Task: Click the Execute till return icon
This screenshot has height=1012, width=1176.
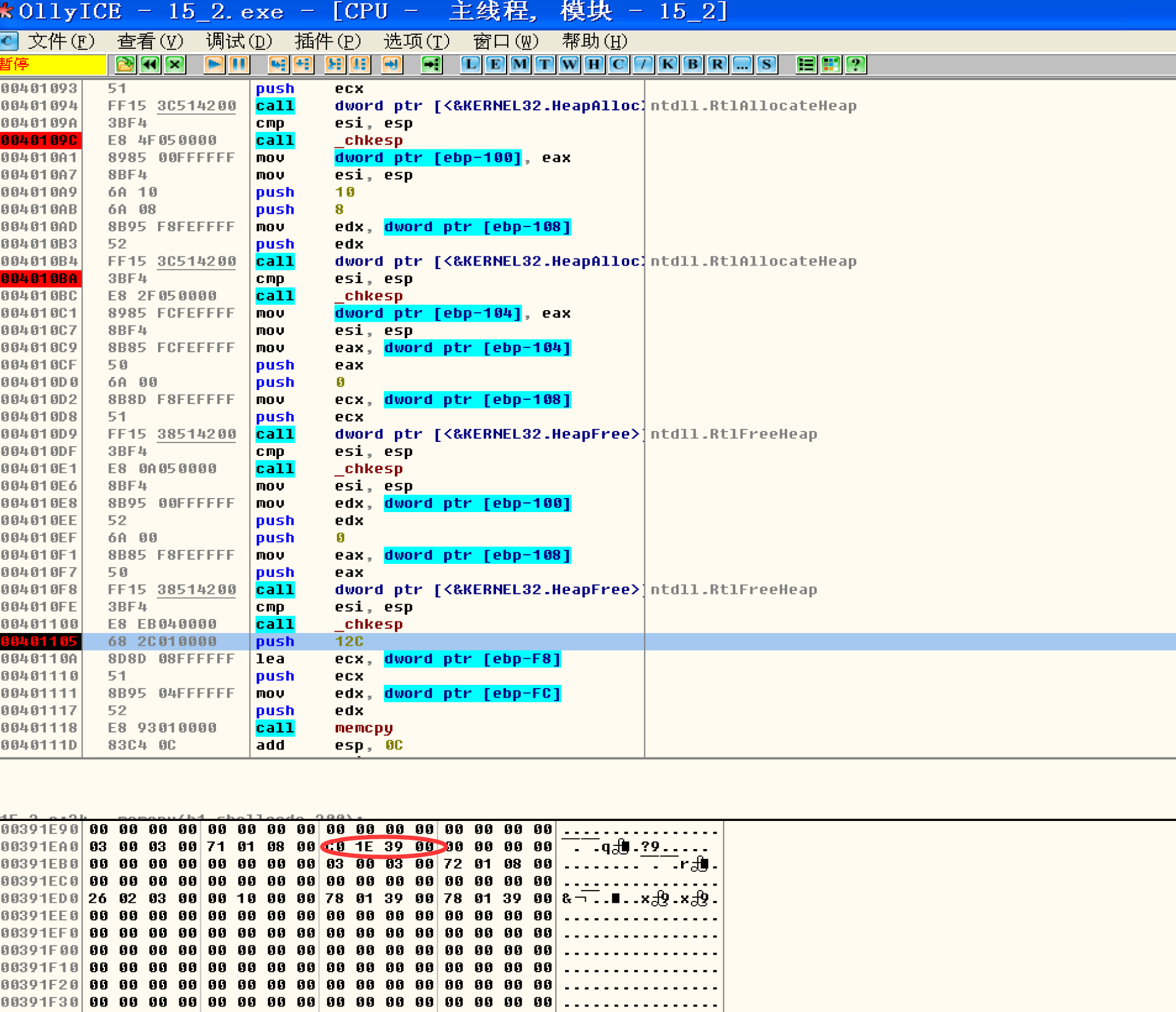Action: pos(392,65)
